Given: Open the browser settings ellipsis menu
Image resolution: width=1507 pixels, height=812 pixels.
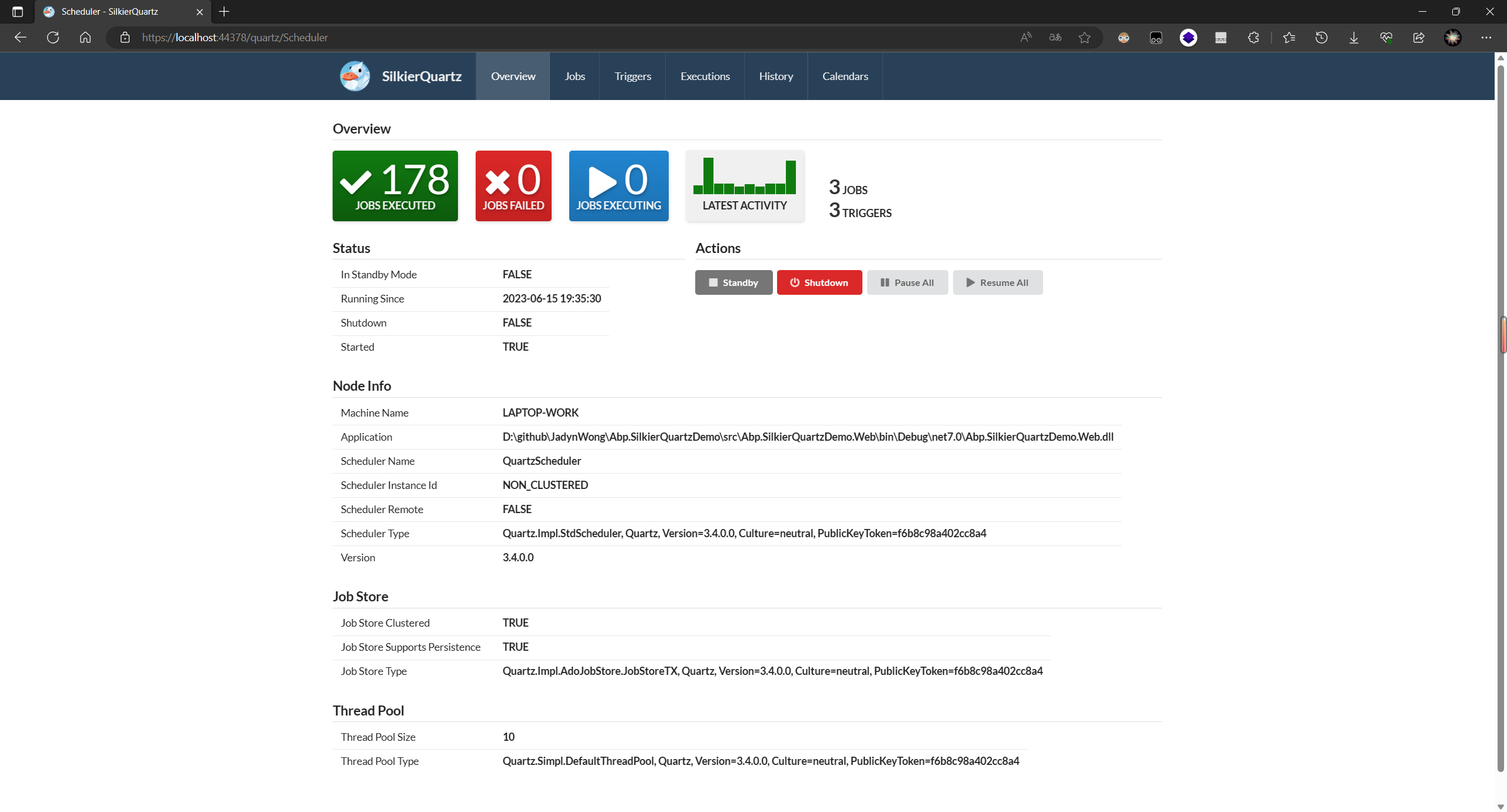Looking at the screenshot, I should (x=1486, y=38).
